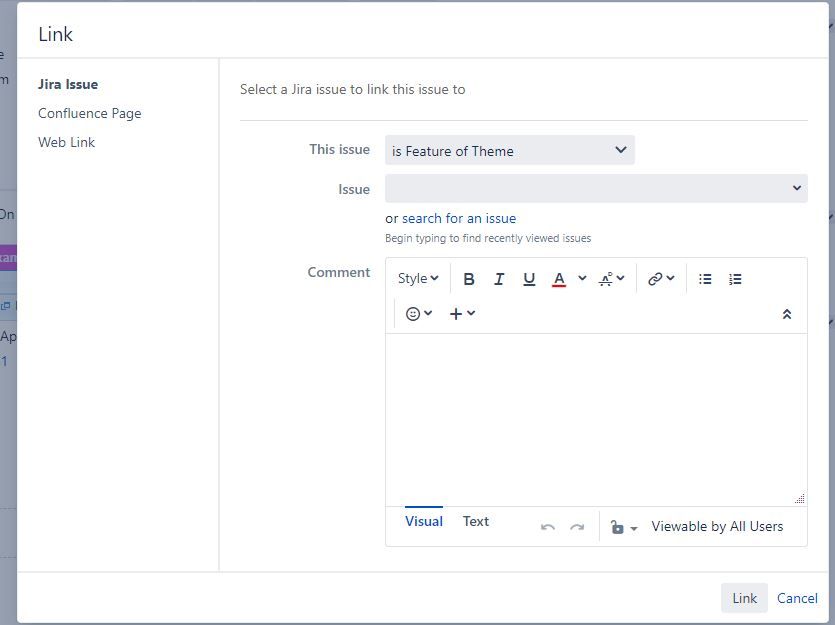Collapse the comment editor toolbar
Viewport: 835px width, 625px height.
click(787, 314)
